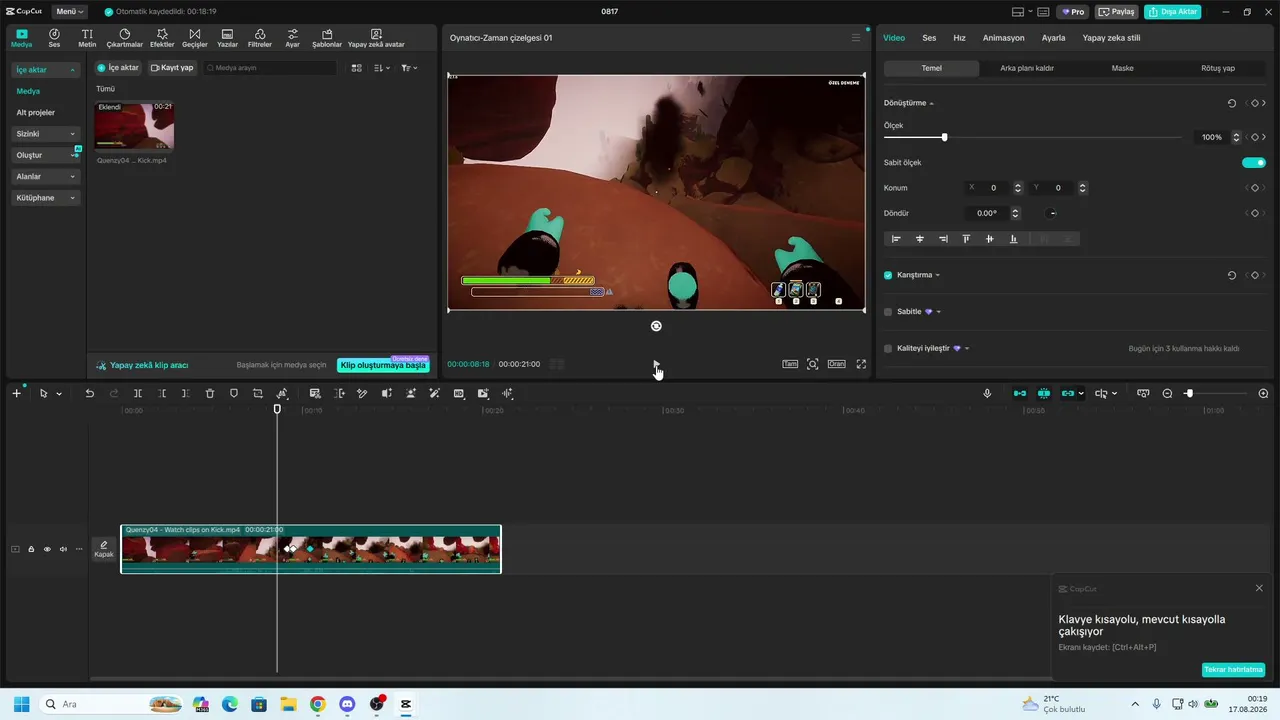Click the Pro upgrade button
1280x720 pixels.
[x=1074, y=12]
